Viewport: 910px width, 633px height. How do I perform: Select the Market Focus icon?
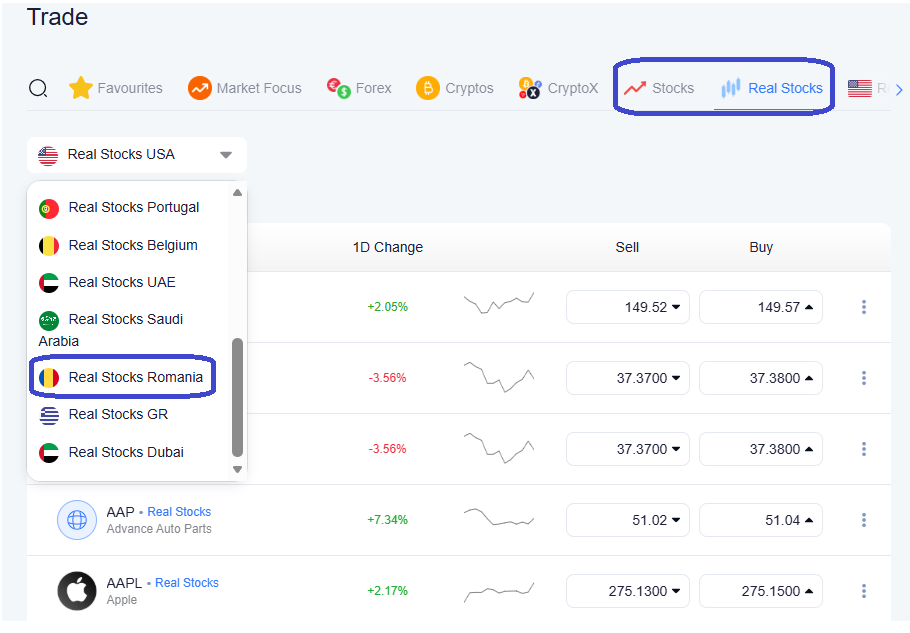click(x=199, y=88)
